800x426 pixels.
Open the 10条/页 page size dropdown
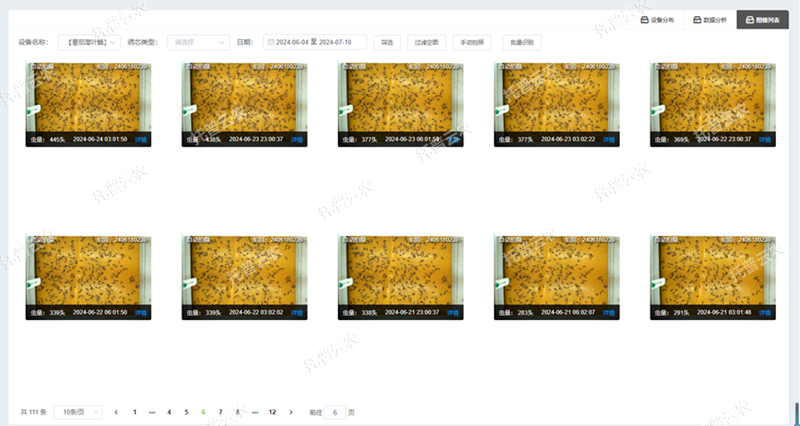pyautogui.click(x=75, y=412)
